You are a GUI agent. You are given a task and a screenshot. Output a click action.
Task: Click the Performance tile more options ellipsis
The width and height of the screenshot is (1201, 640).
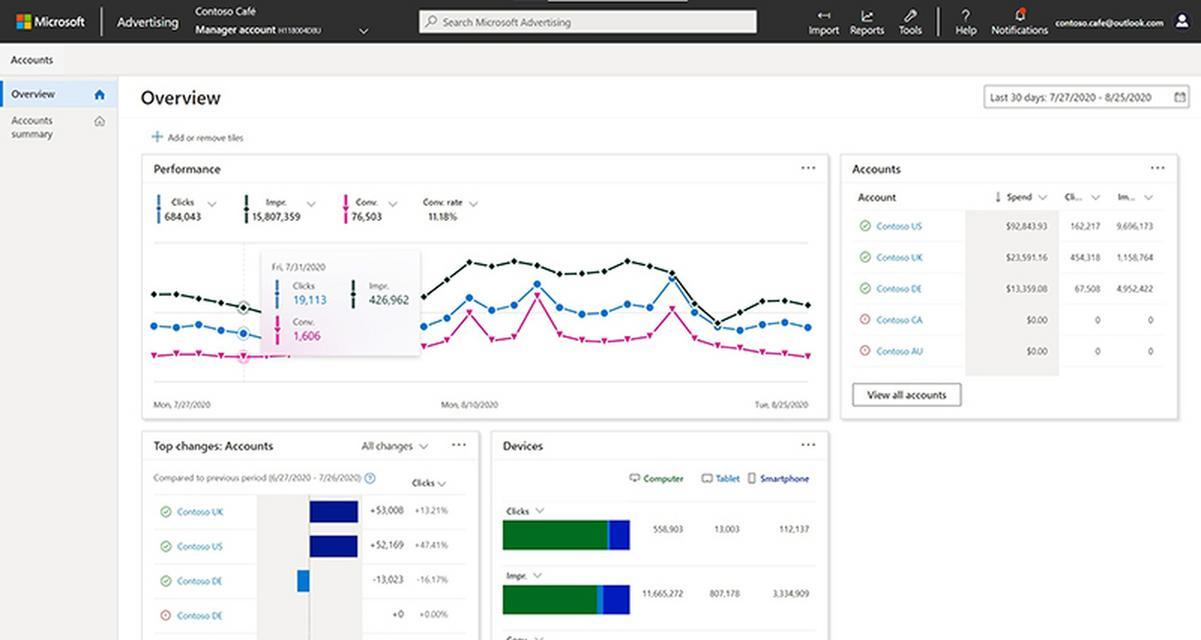point(808,168)
